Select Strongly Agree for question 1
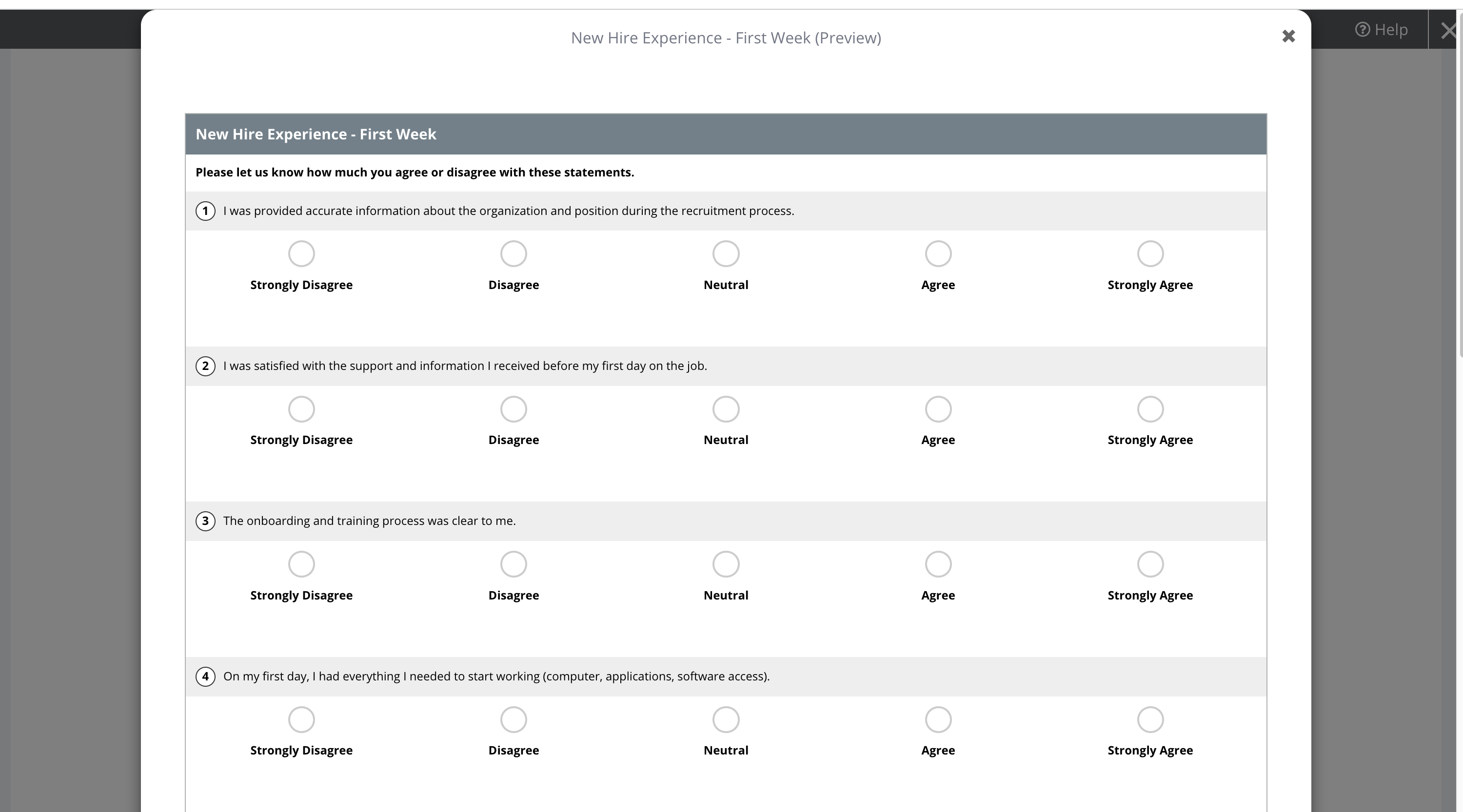Screen dimensions: 1463x812 pyautogui.click(x=1150, y=253)
